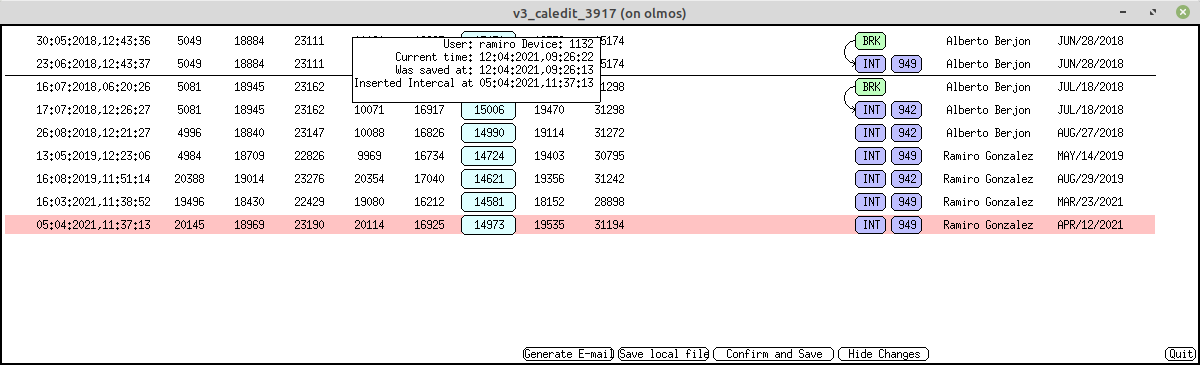Select INT tag in 16:03:2021 row
Viewport: 1200px width, 365px height.
871,202
